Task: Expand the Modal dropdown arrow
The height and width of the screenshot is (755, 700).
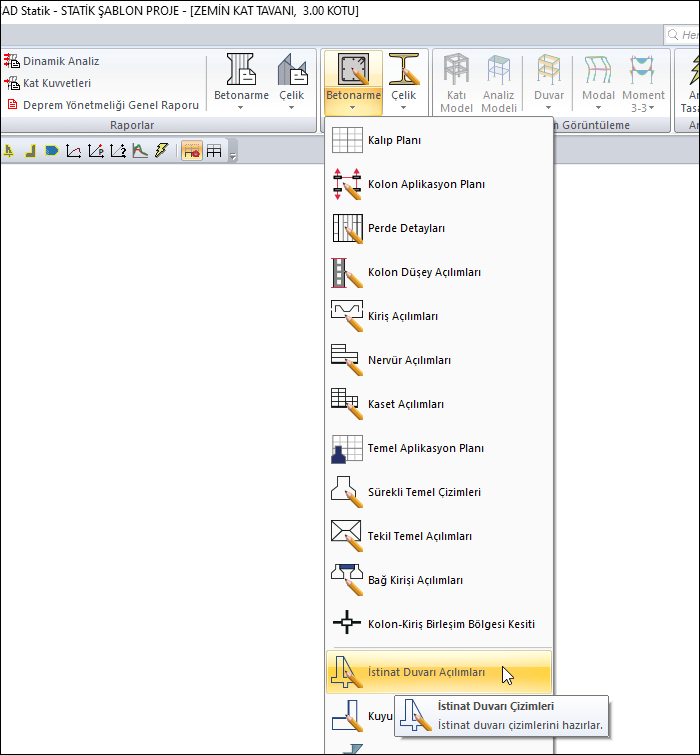Action: tap(598, 107)
